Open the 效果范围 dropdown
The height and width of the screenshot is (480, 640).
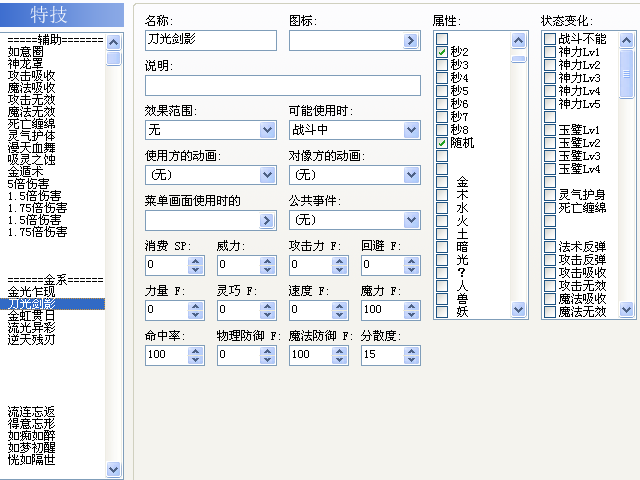[x=267, y=130]
